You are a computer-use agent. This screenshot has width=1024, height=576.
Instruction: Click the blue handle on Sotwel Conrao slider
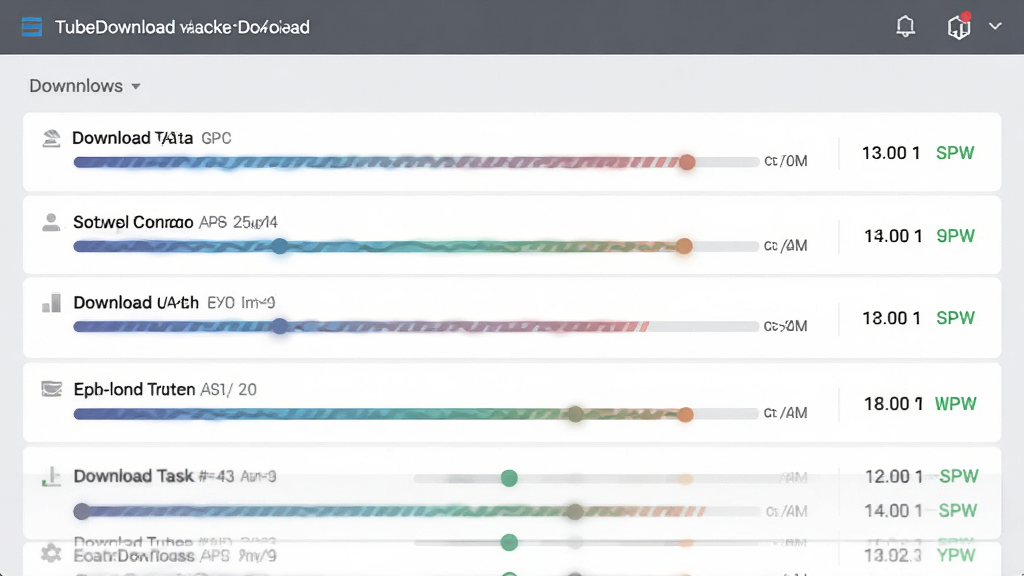280,246
